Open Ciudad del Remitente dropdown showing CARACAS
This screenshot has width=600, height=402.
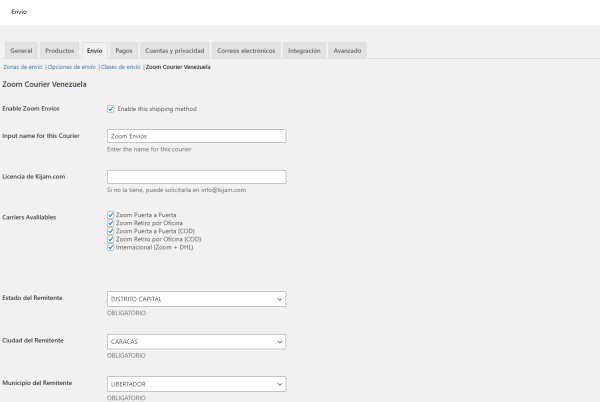click(196, 342)
